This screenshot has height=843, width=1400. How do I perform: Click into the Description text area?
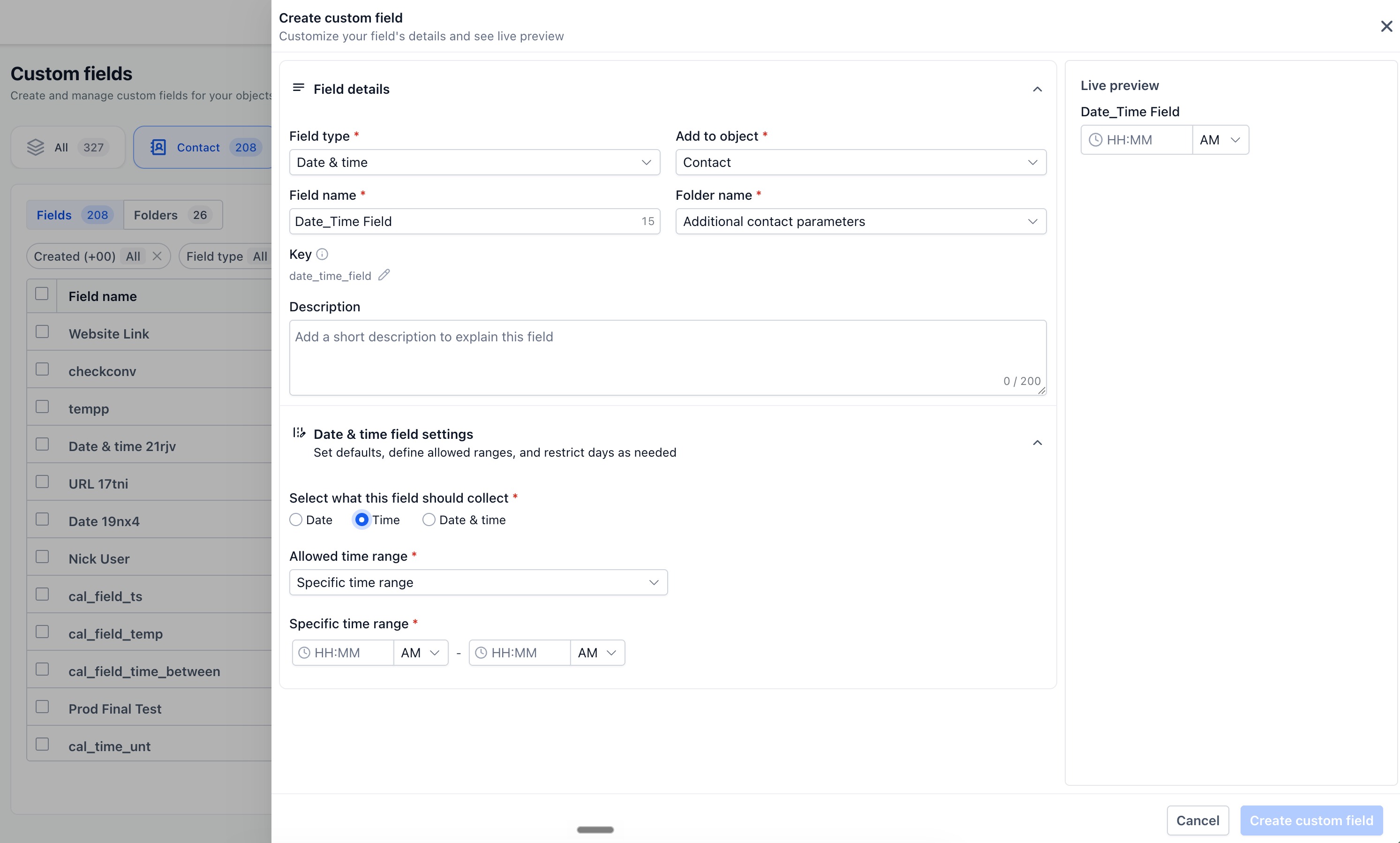tap(667, 357)
